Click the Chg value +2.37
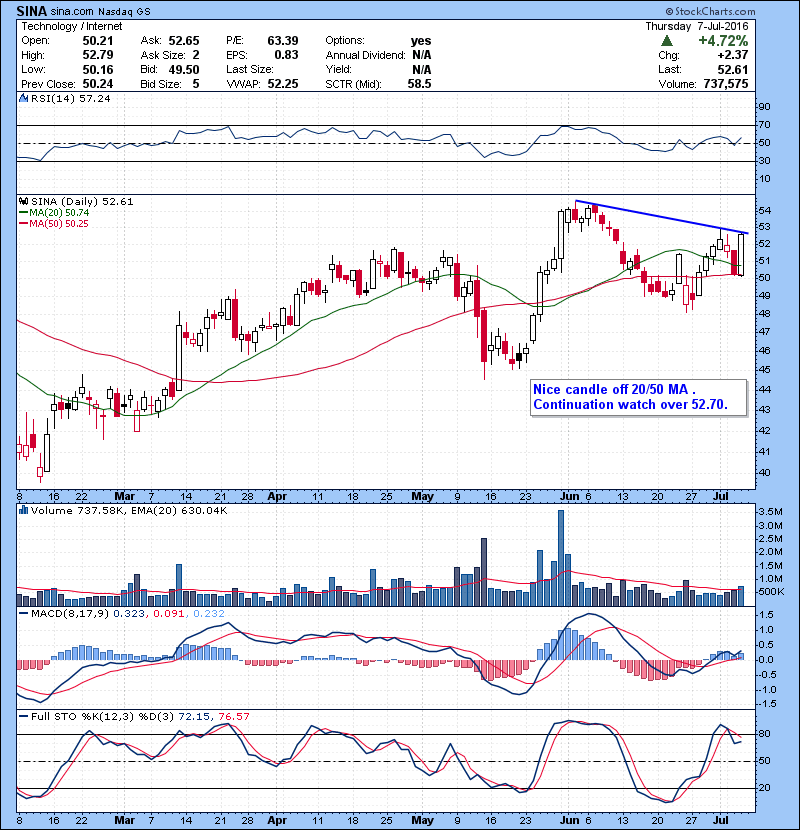Image resolution: width=800 pixels, height=830 pixels. (x=733, y=55)
